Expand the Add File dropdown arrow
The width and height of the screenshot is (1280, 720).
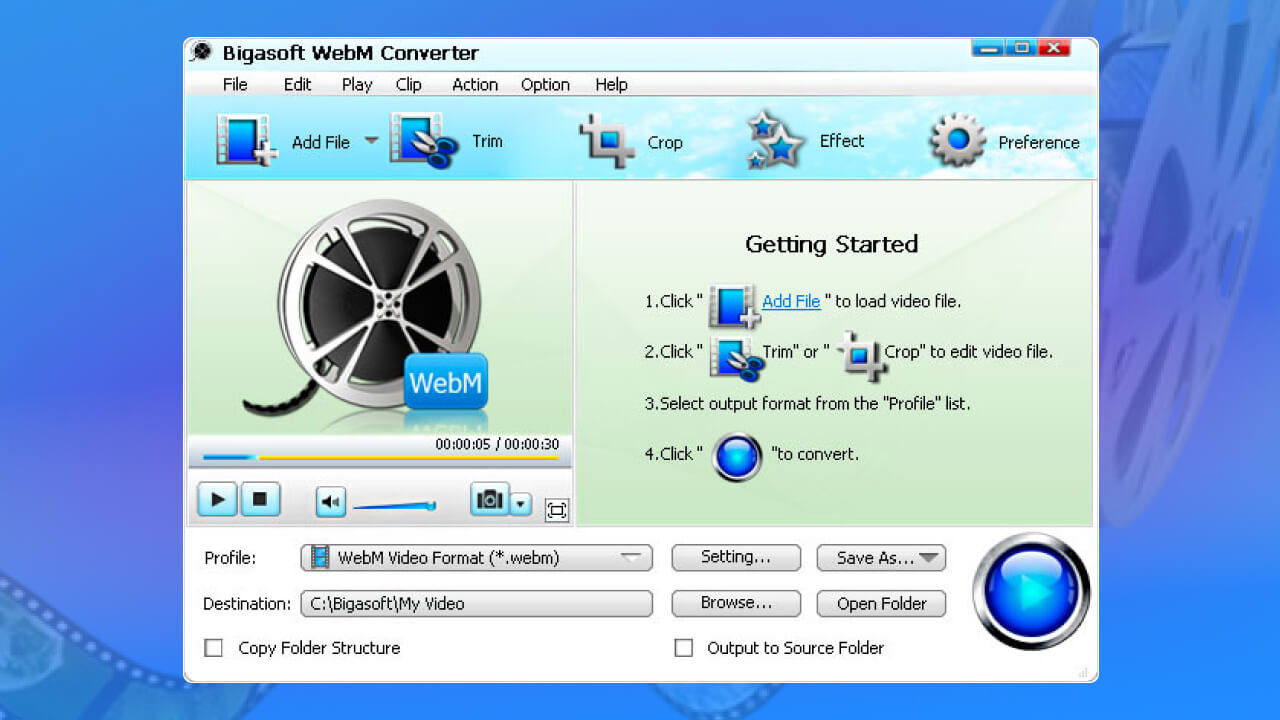point(371,140)
